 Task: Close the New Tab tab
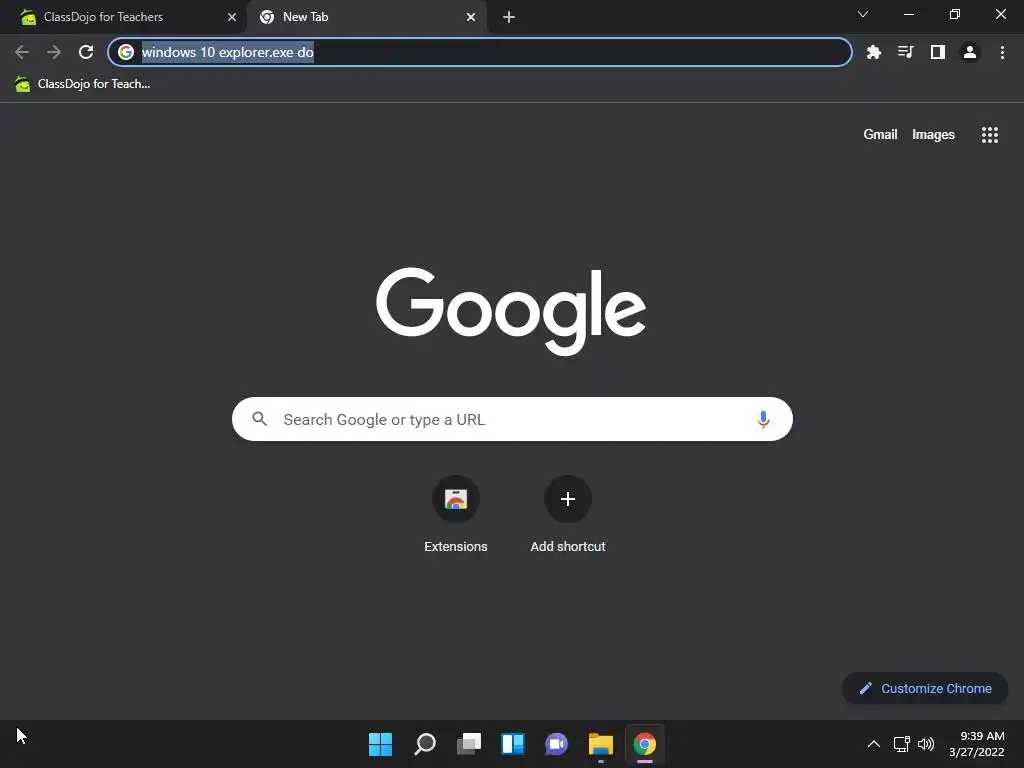click(x=470, y=17)
